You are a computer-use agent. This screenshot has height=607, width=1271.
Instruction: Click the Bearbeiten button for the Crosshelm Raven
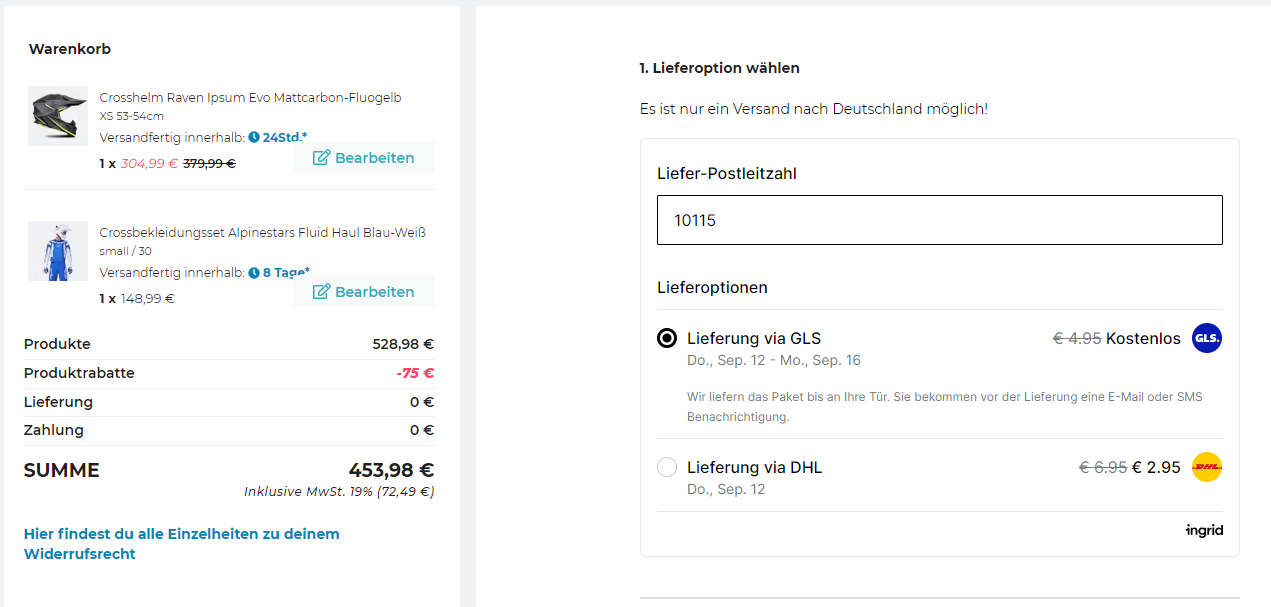tap(364, 158)
